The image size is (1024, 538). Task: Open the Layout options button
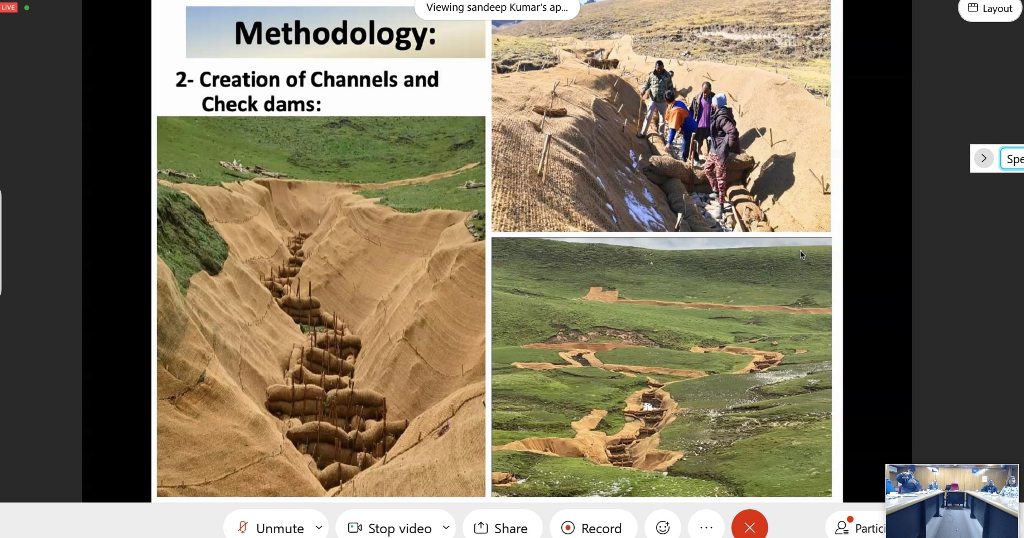point(990,8)
